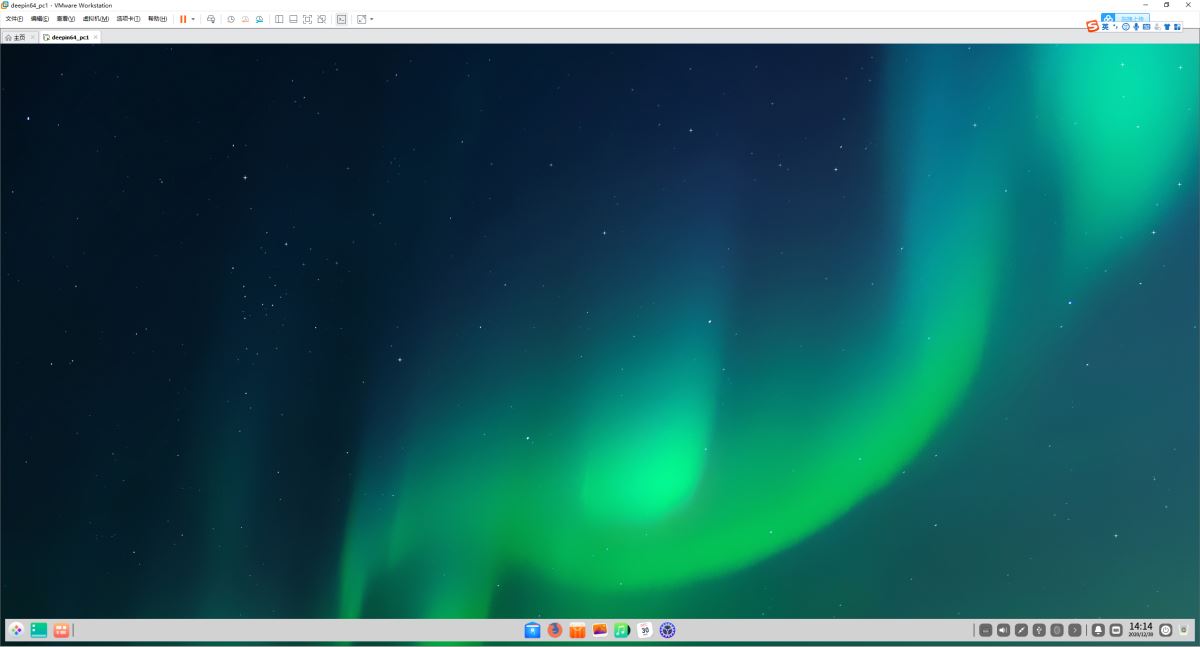Open the 虚拟机(M) menu
Image resolution: width=1200 pixels, height=647 pixels.
pos(96,19)
